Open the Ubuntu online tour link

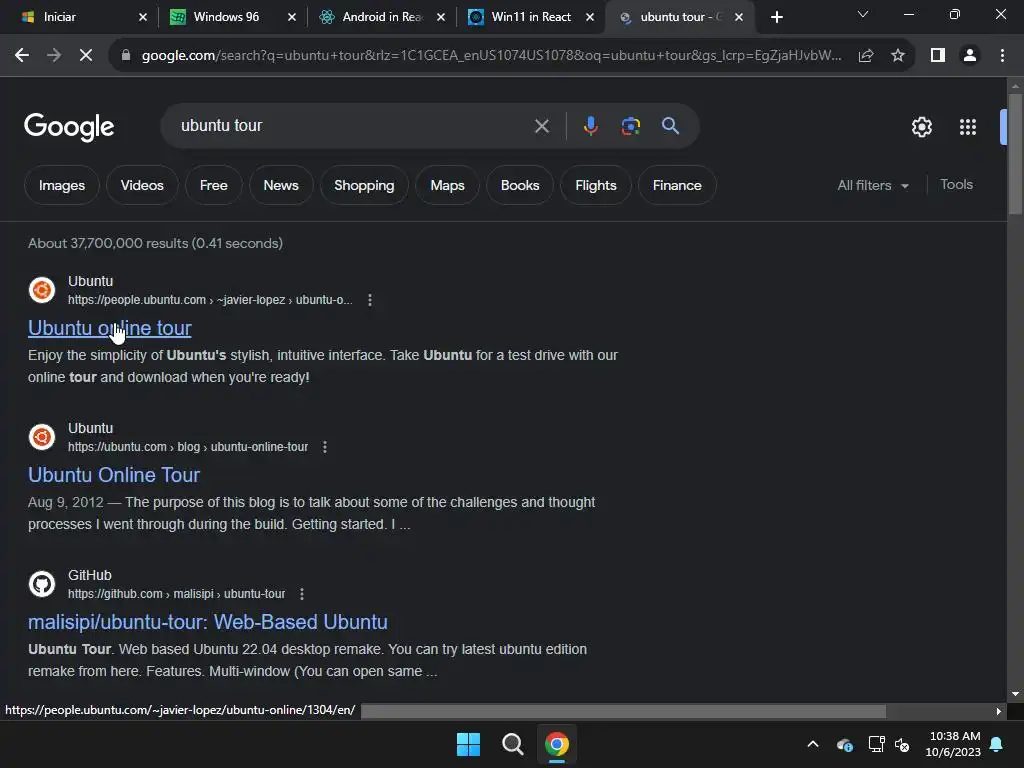pyautogui.click(x=110, y=328)
